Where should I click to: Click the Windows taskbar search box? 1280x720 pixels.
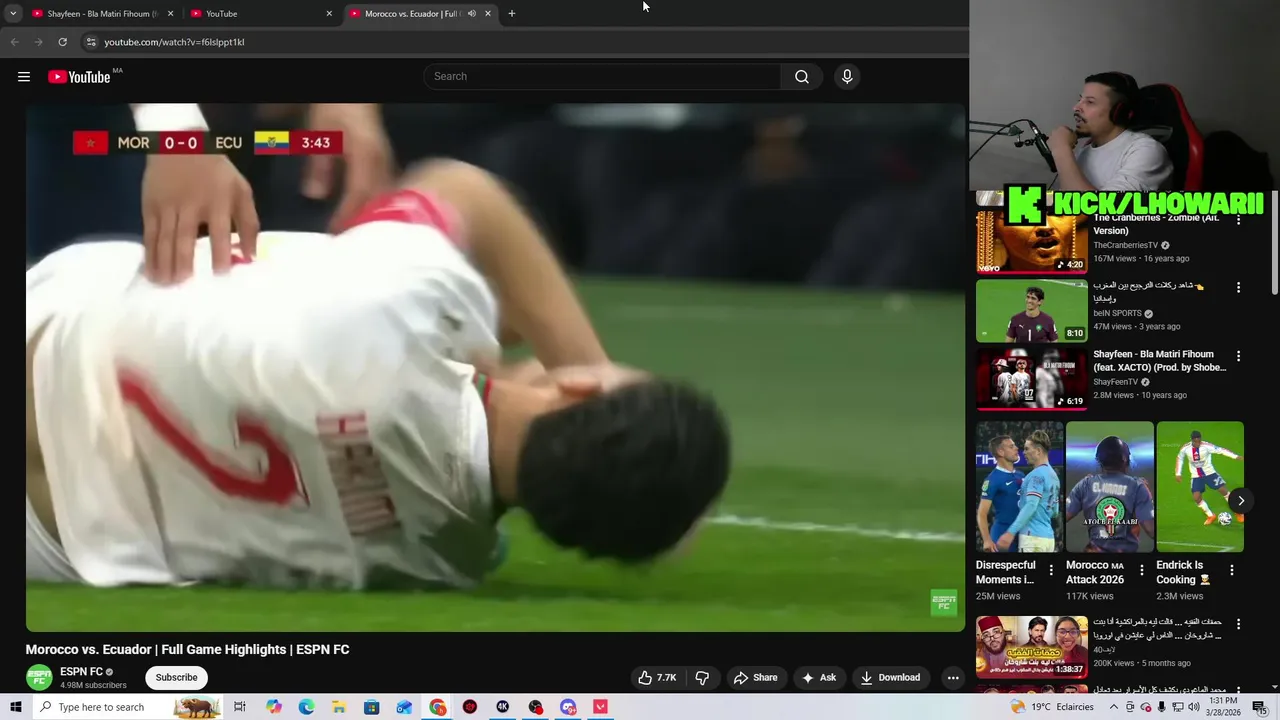pos(128,707)
